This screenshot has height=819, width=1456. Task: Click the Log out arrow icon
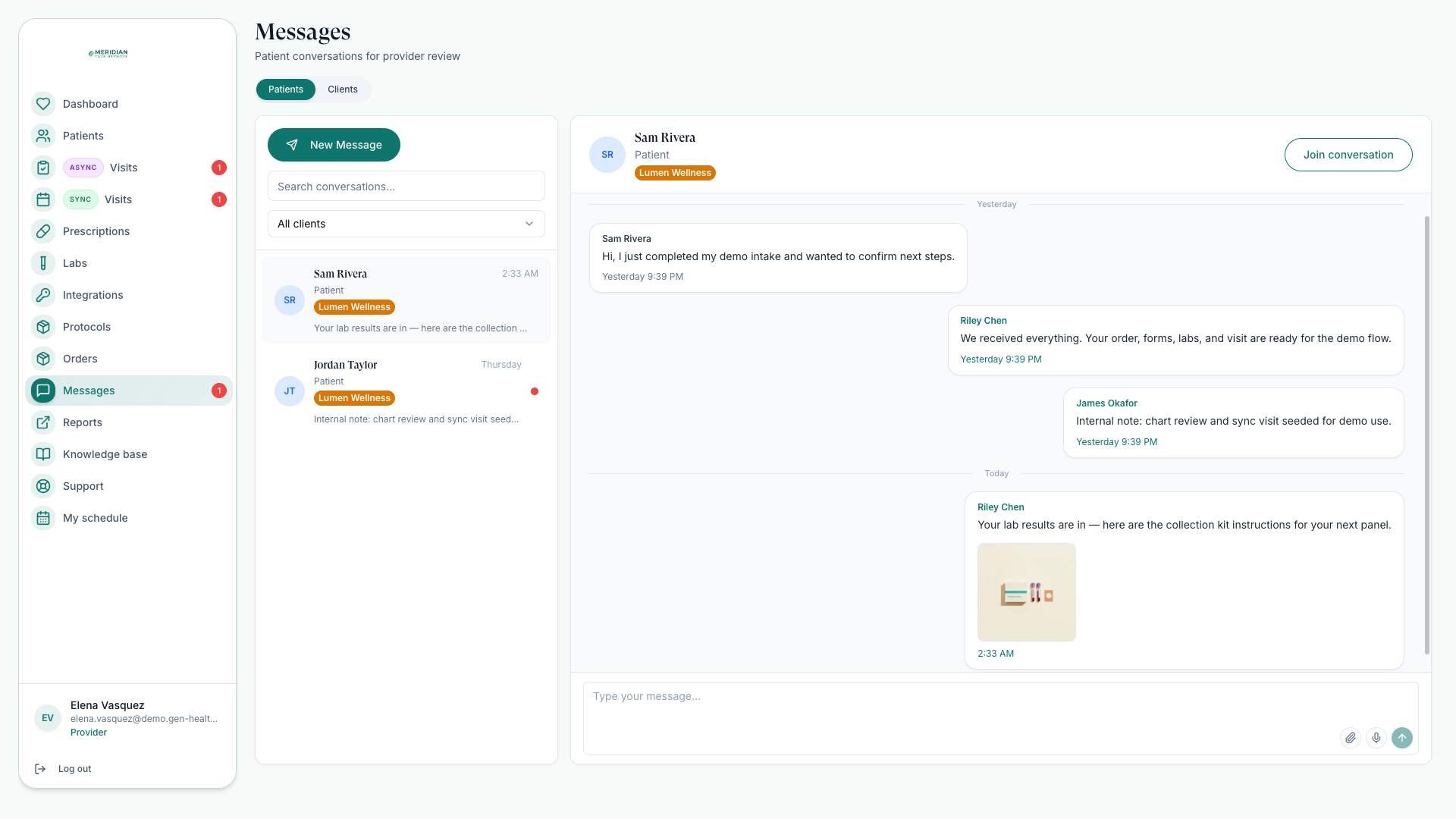pyautogui.click(x=40, y=769)
